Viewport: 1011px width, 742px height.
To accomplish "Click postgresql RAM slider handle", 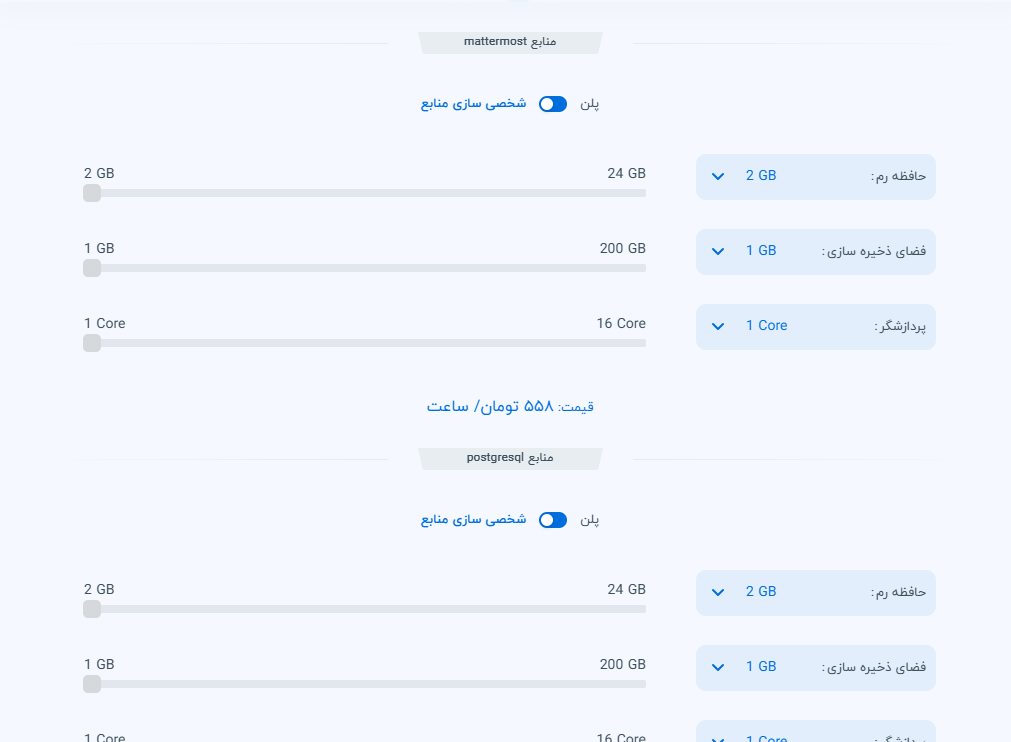I will pos(92,609).
